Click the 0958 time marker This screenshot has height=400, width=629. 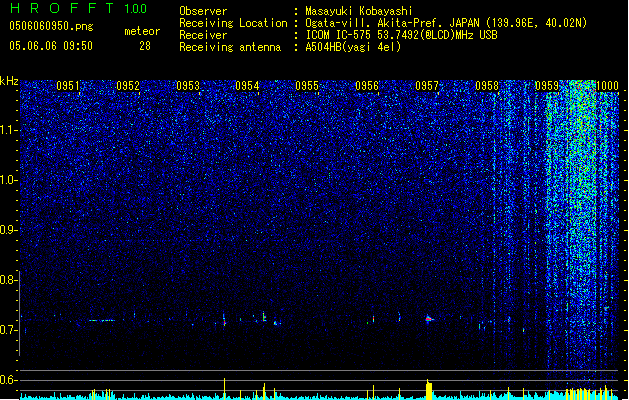coord(487,86)
